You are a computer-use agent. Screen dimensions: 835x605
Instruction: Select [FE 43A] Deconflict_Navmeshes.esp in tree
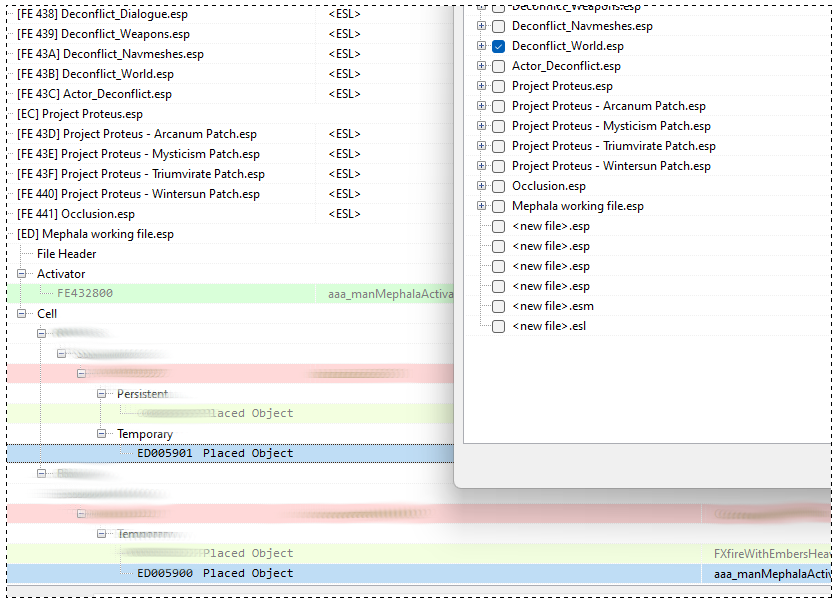[110, 54]
